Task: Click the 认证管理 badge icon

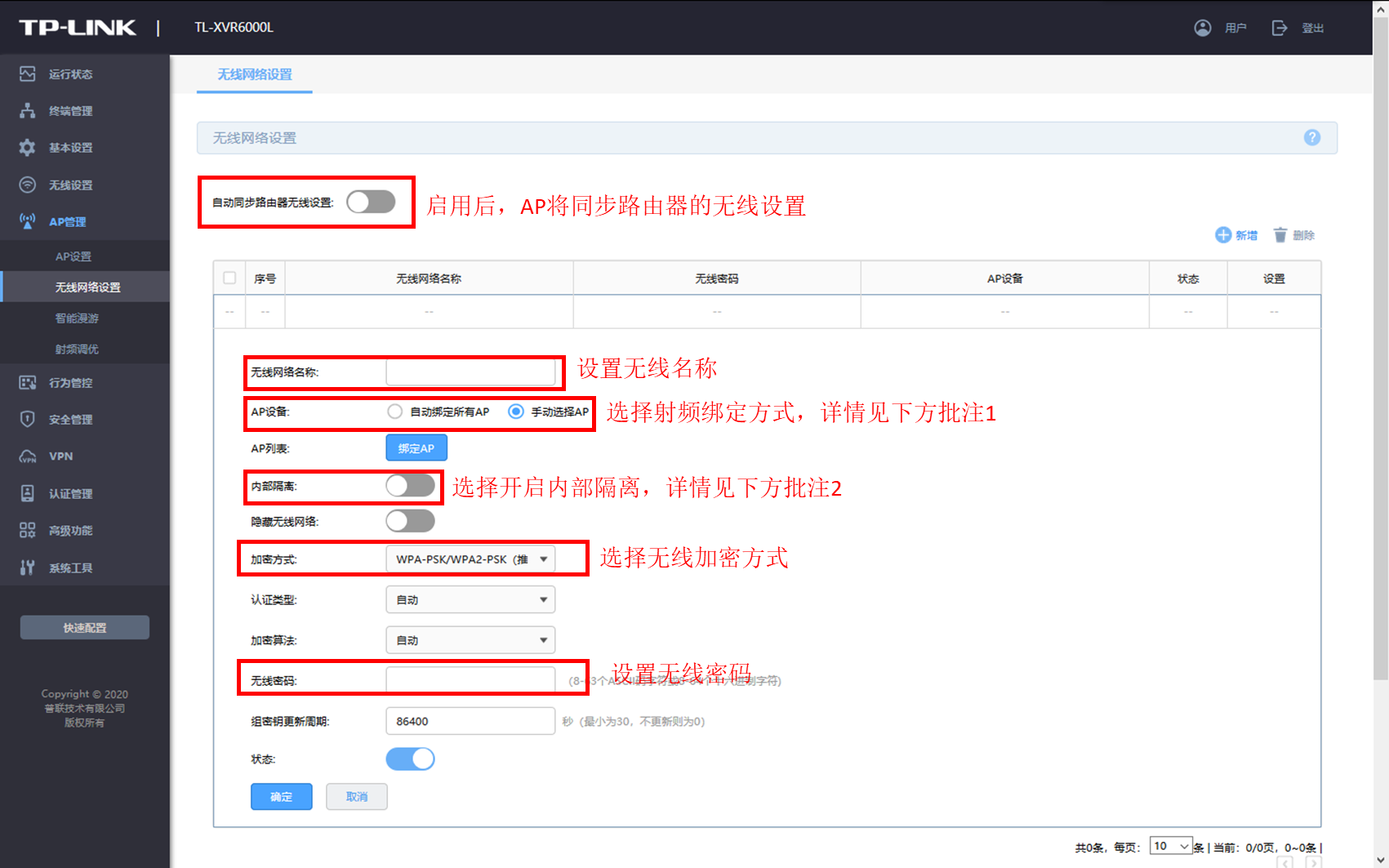Action: 28,493
